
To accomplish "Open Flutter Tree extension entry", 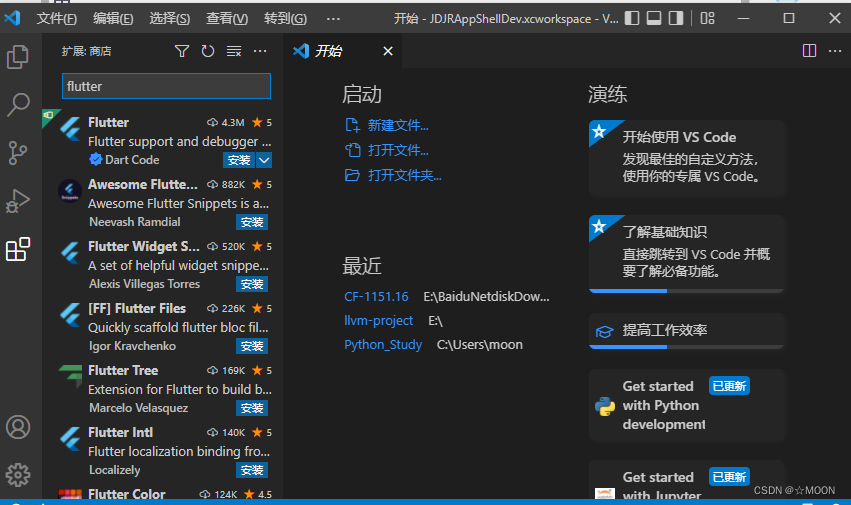I will [x=162, y=388].
